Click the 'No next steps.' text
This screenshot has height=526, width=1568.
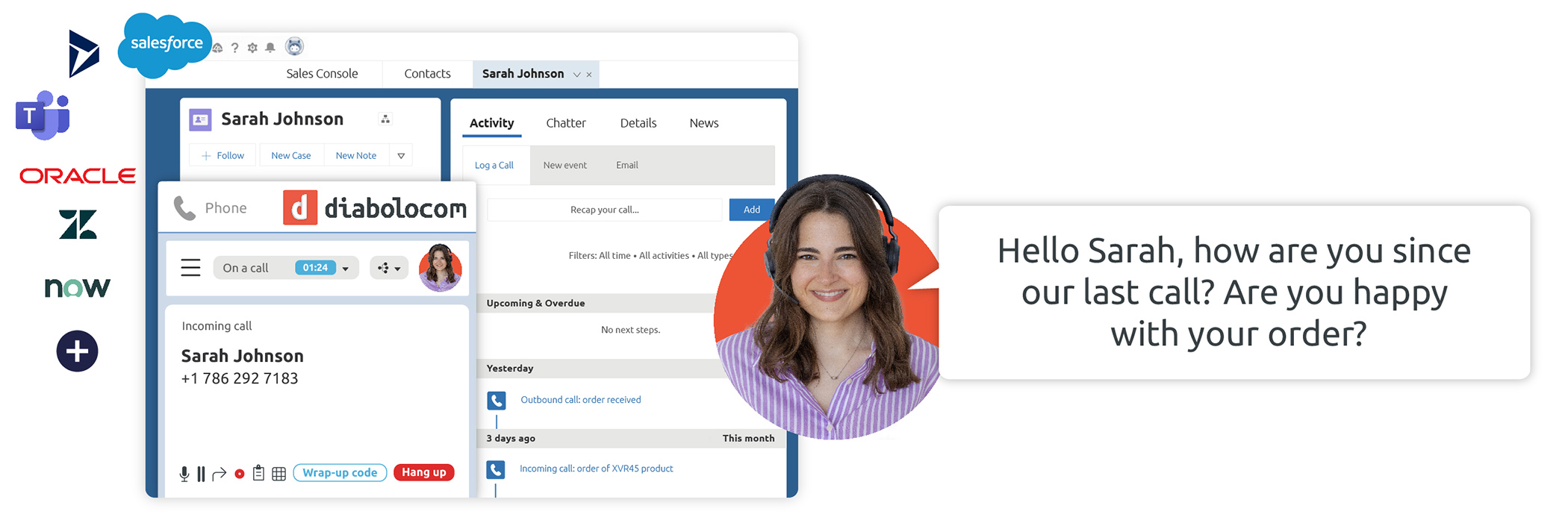pos(631,330)
